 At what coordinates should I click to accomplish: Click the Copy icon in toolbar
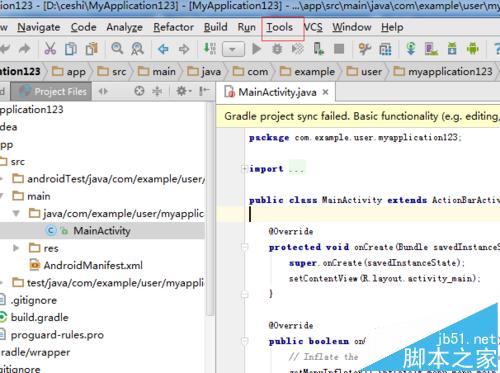71,49
